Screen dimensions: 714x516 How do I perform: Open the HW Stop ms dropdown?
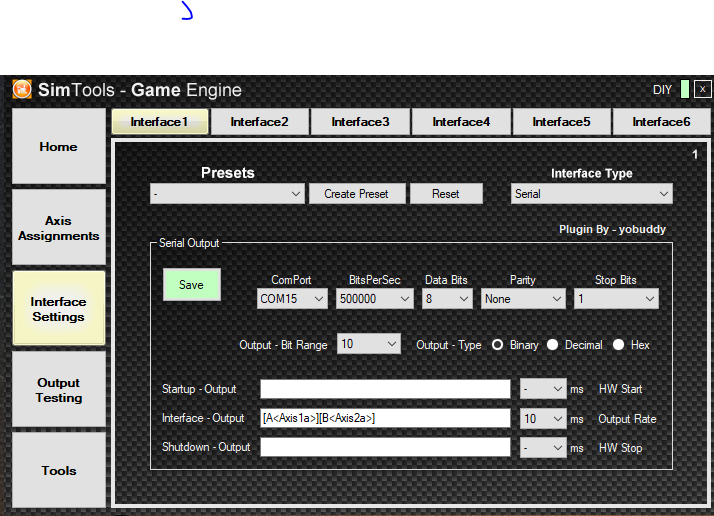[543, 448]
